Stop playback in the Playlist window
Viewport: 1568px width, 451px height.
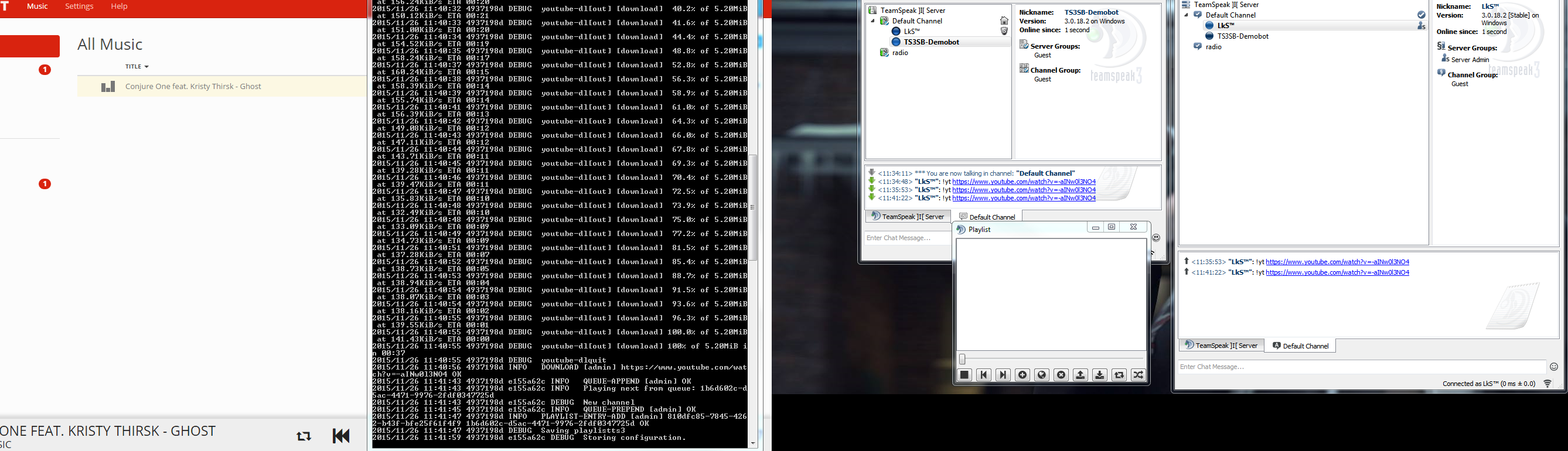pyautogui.click(x=964, y=375)
